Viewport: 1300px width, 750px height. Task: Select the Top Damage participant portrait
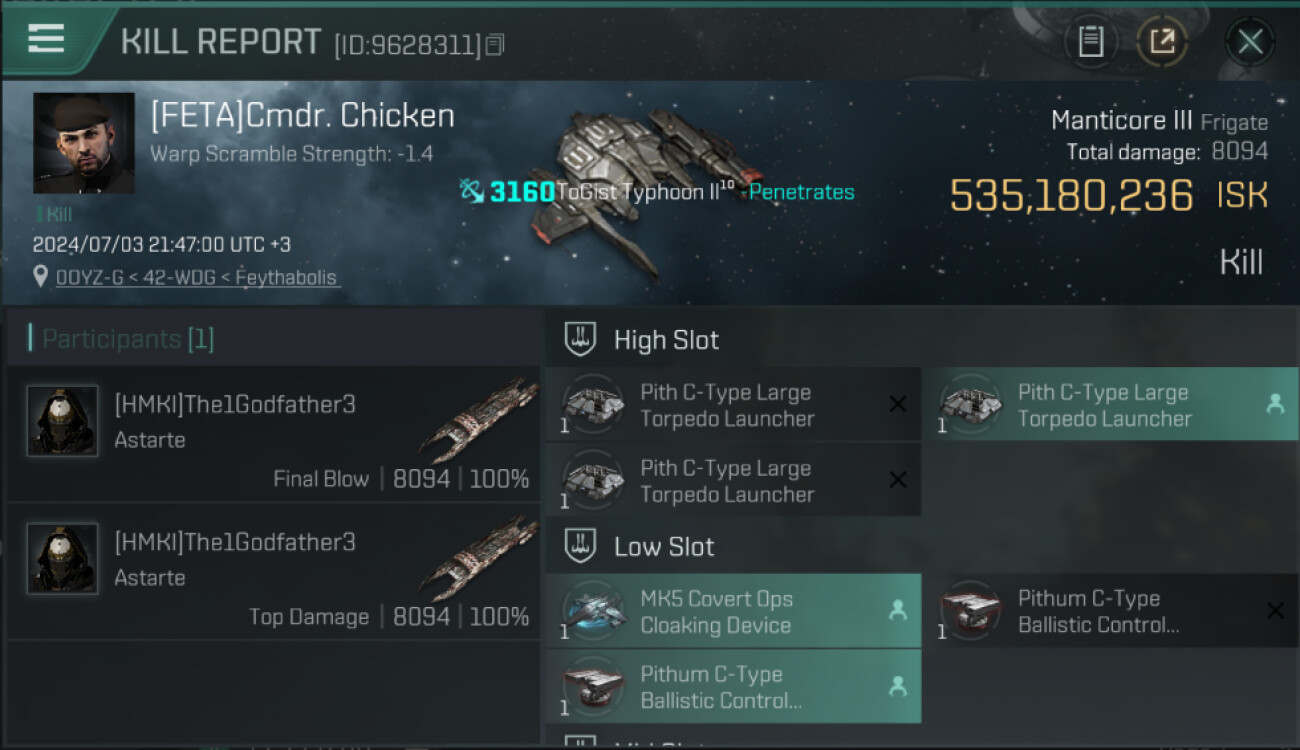click(x=62, y=559)
